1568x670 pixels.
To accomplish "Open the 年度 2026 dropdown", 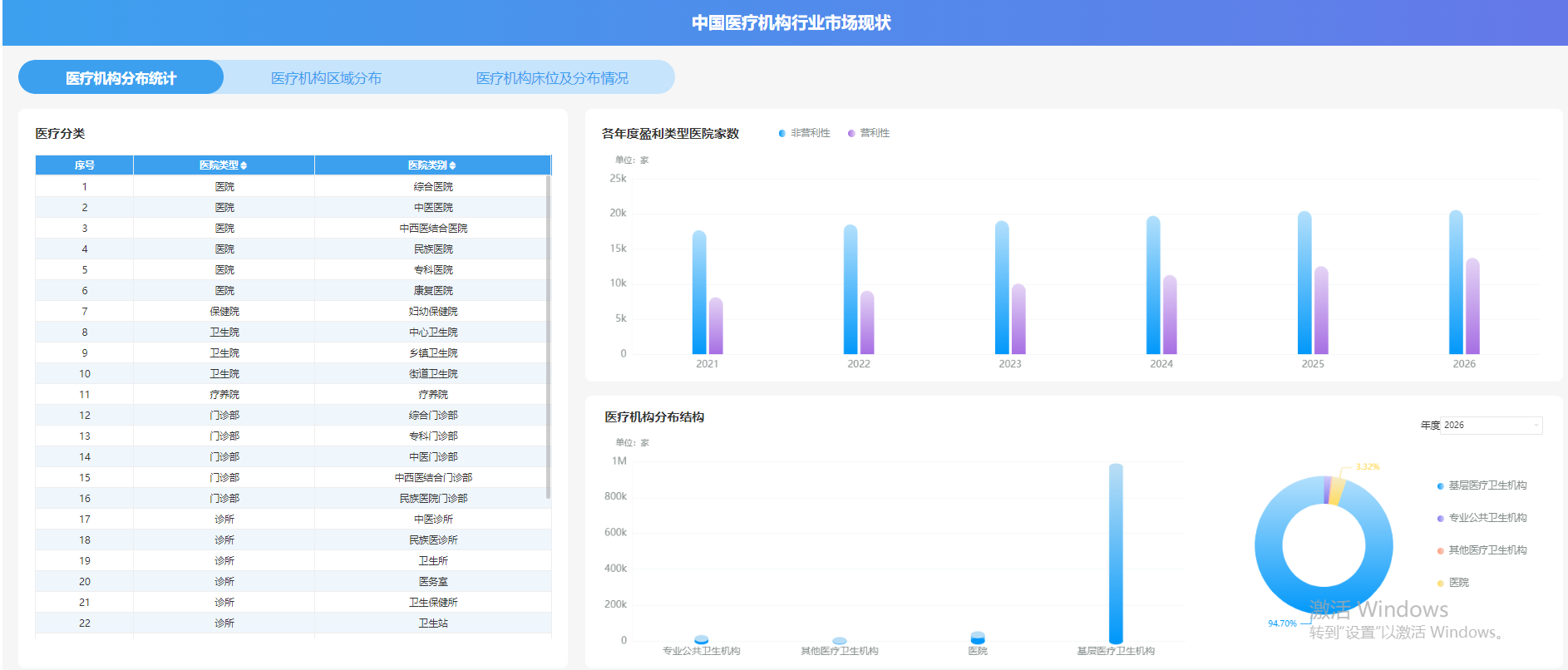I will click(x=1492, y=425).
